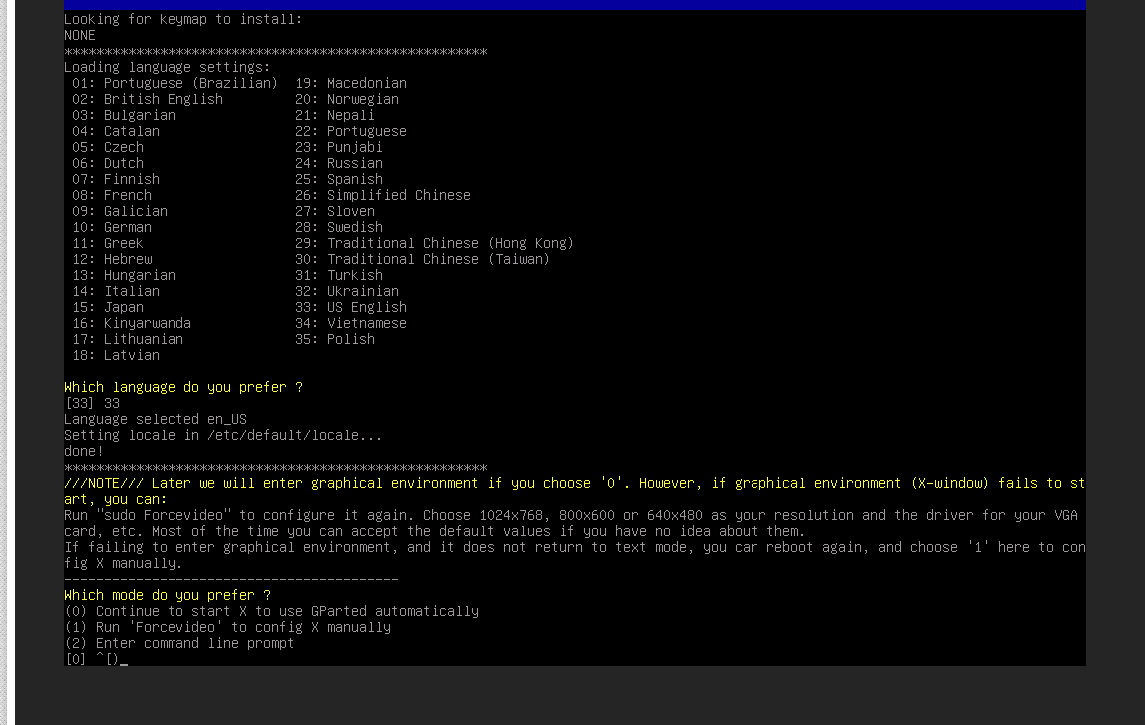Image resolution: width=1145 pixels, height=725 pixels.
Task: Click "32: Ukrainian" entry
Action: pyautogui.click(x=347, y=292)
